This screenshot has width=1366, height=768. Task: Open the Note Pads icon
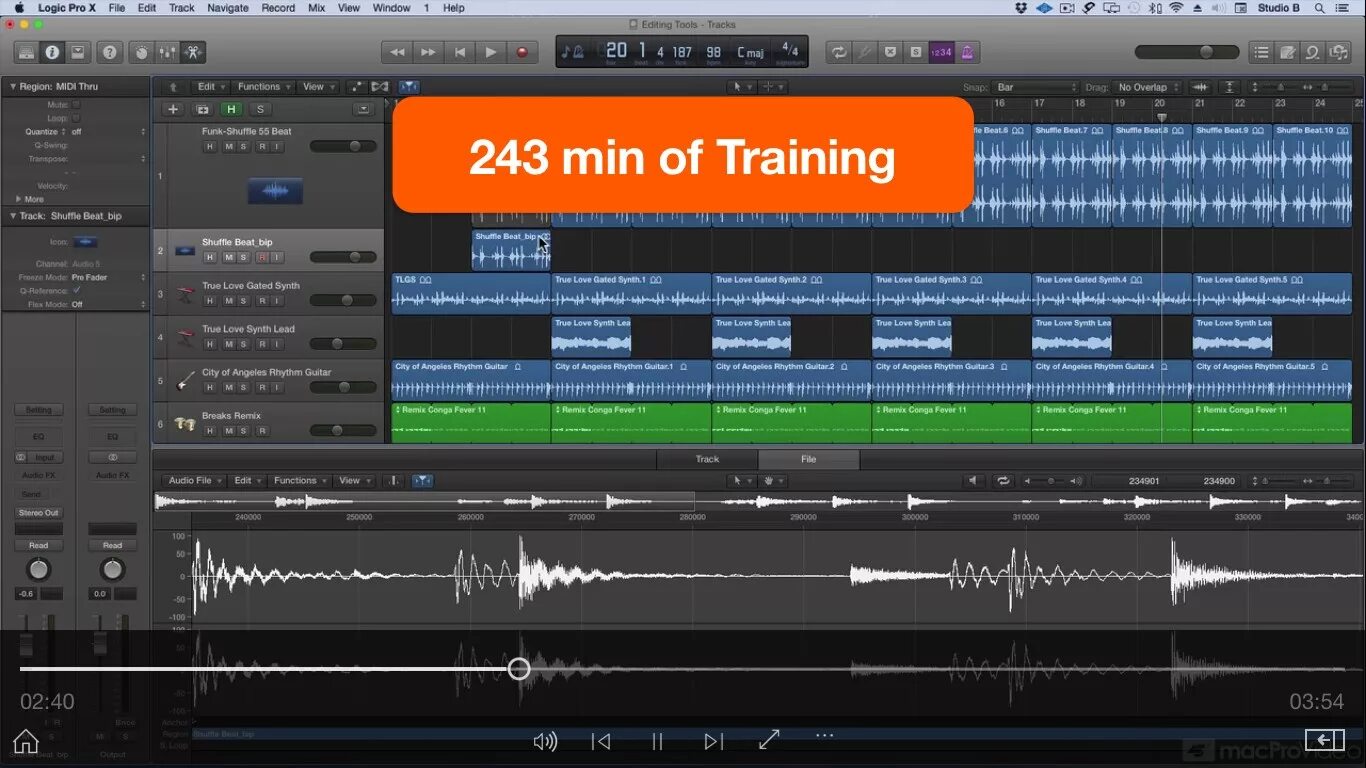click(x=1288, y=52)
